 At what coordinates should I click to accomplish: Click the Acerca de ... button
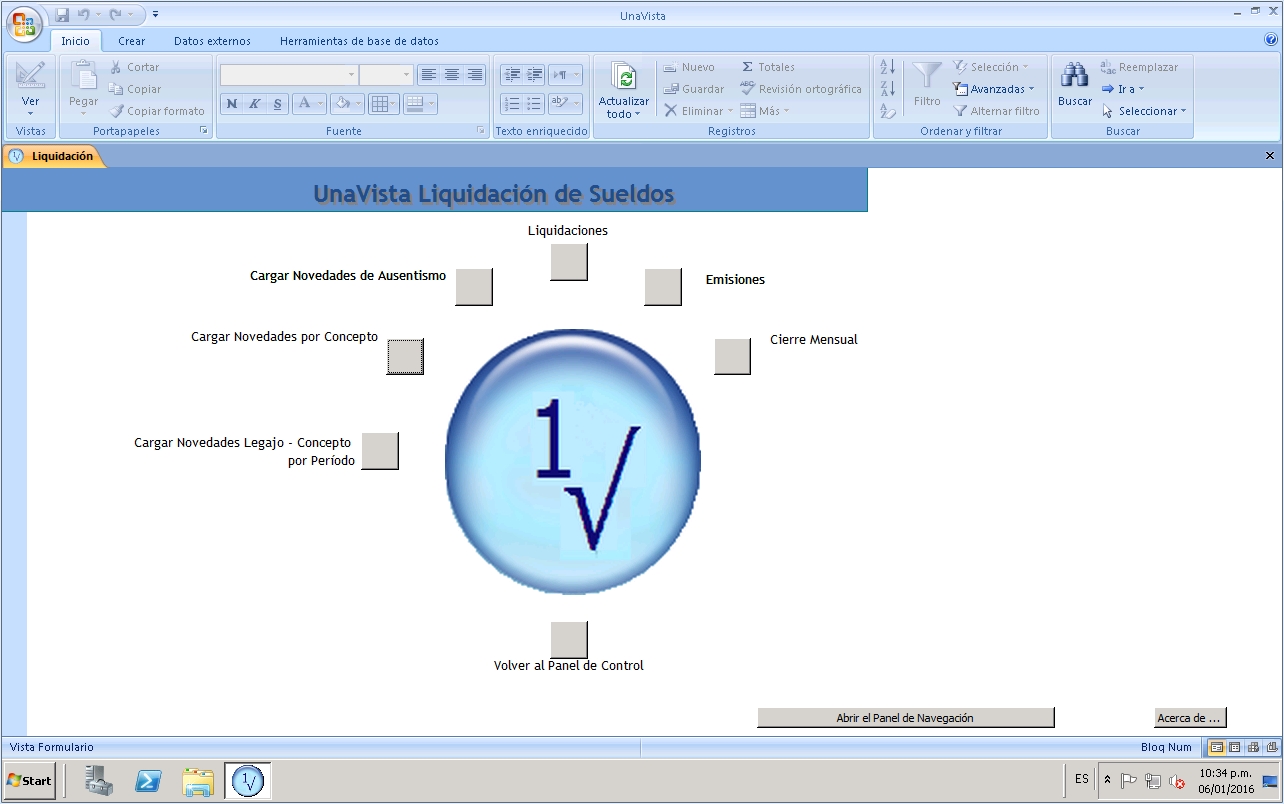tap(1189, 718)
